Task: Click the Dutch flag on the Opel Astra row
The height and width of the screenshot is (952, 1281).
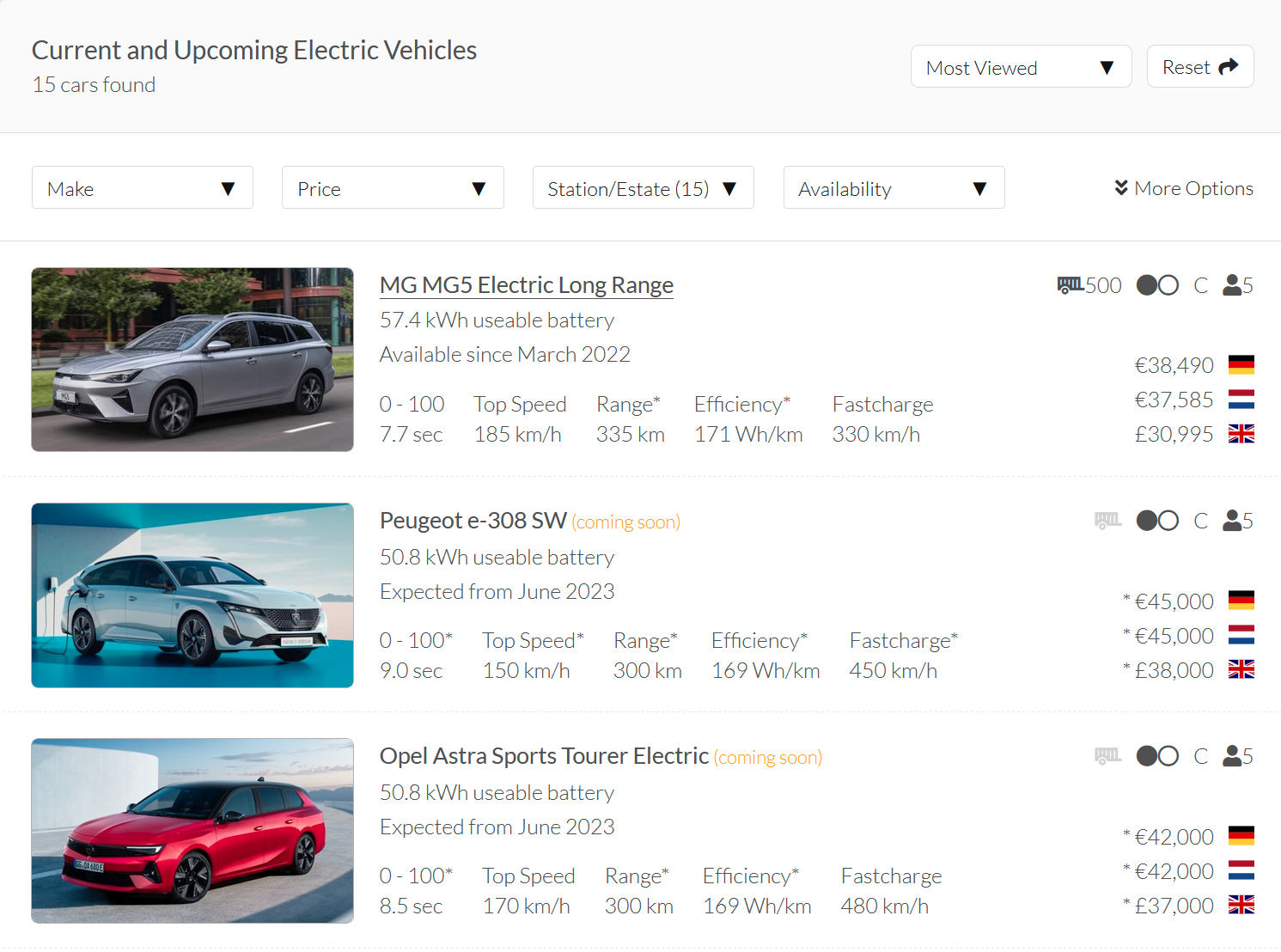Action: (x=1241, y=870)
